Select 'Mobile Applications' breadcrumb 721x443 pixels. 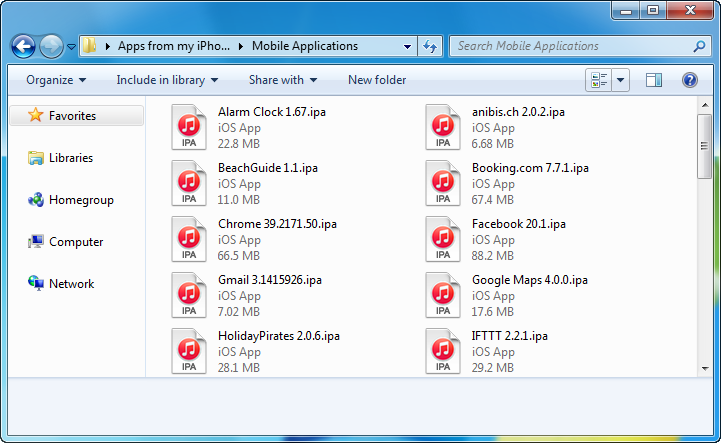(305, 46)
